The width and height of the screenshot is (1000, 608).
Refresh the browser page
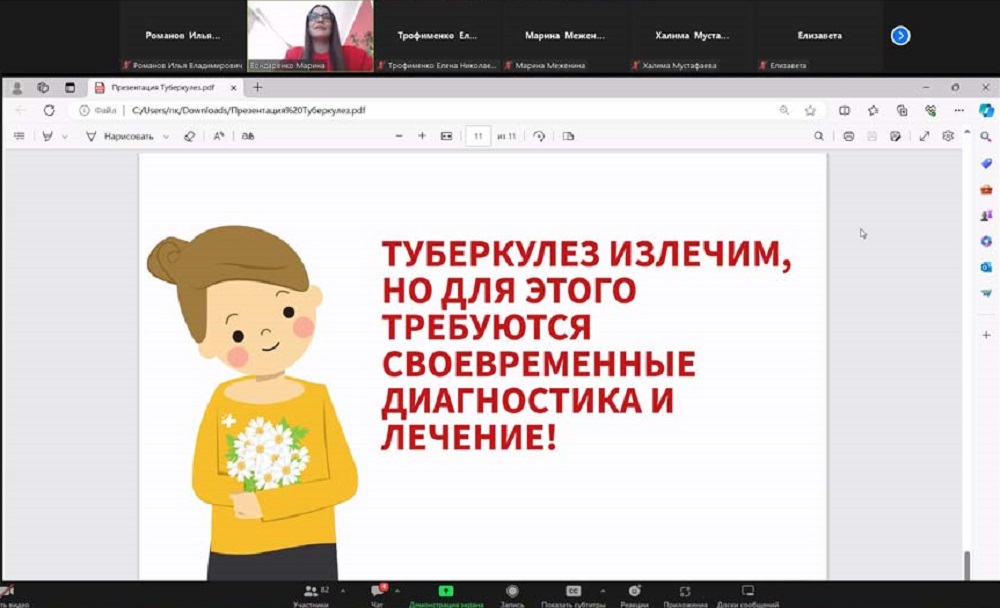[x=49, y=110]
